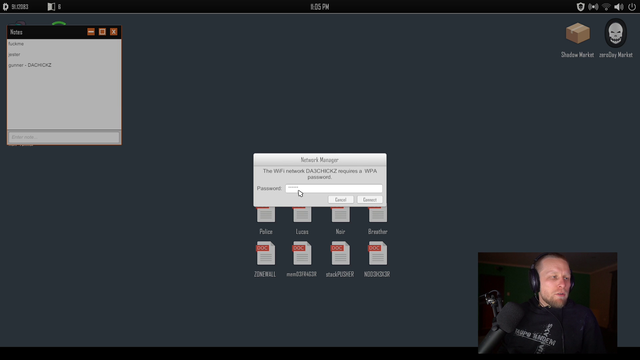This screenshot has width=640, height=360.
Task: Open the Lucas document icon
Action: point(302,215)
